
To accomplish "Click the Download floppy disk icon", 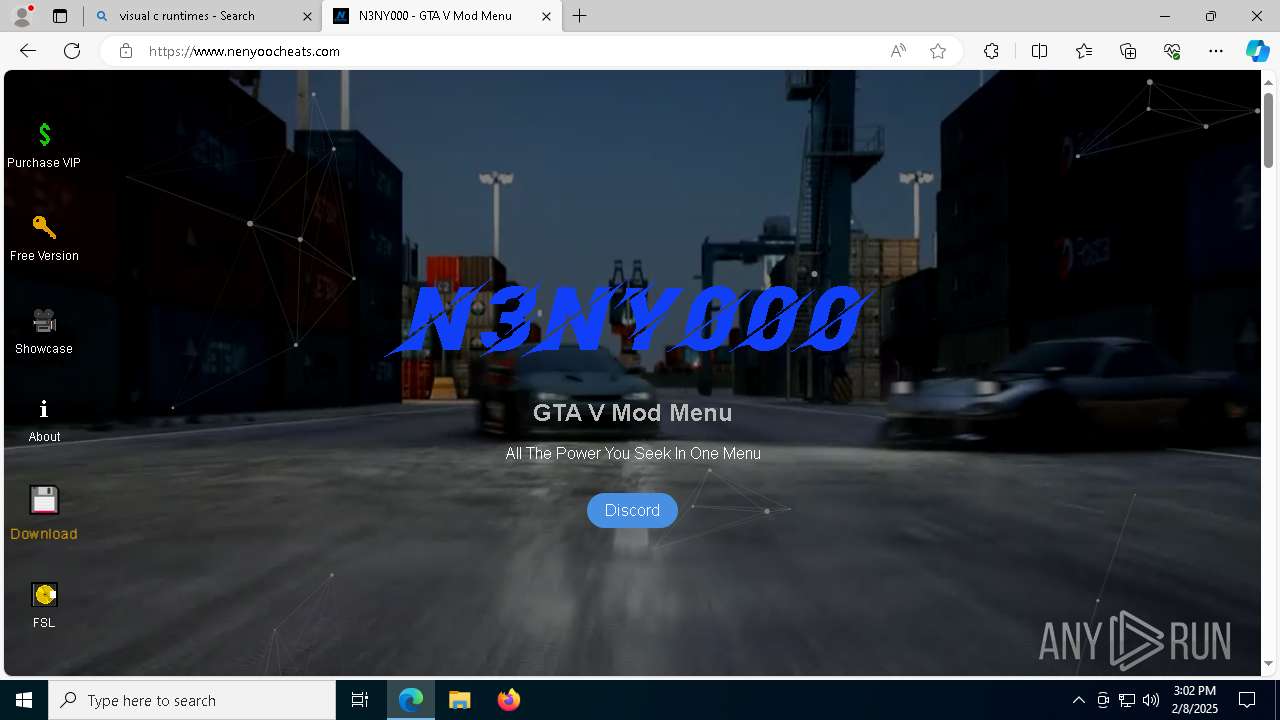I will (x=44, y=500).
